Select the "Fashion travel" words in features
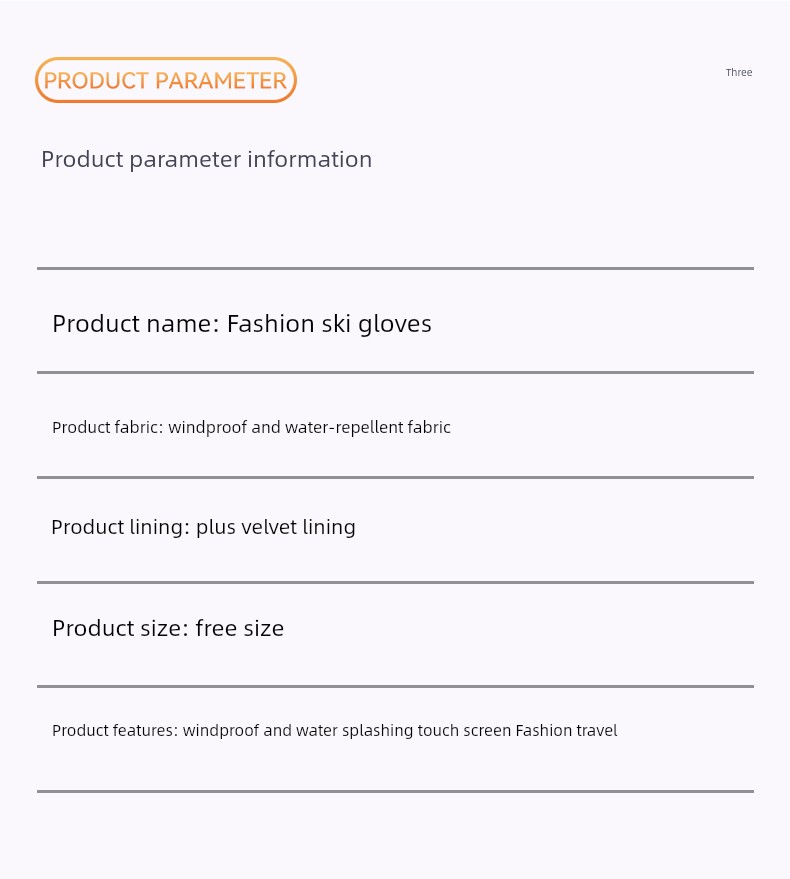The width and height of the screenshot is (790, 879). pyautogui.click(x=566, y=730)
